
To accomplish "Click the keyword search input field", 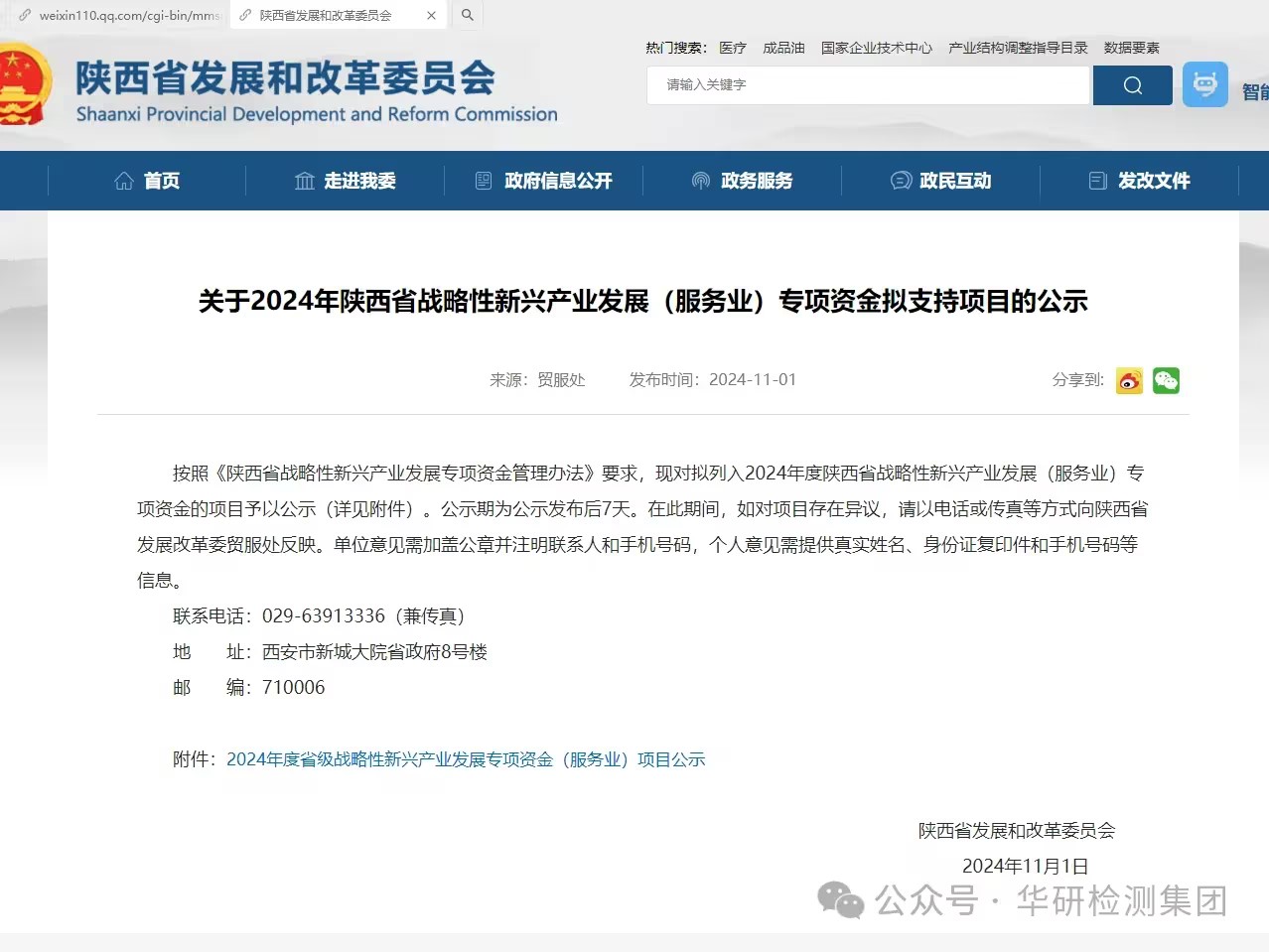I will coord(868,85).
